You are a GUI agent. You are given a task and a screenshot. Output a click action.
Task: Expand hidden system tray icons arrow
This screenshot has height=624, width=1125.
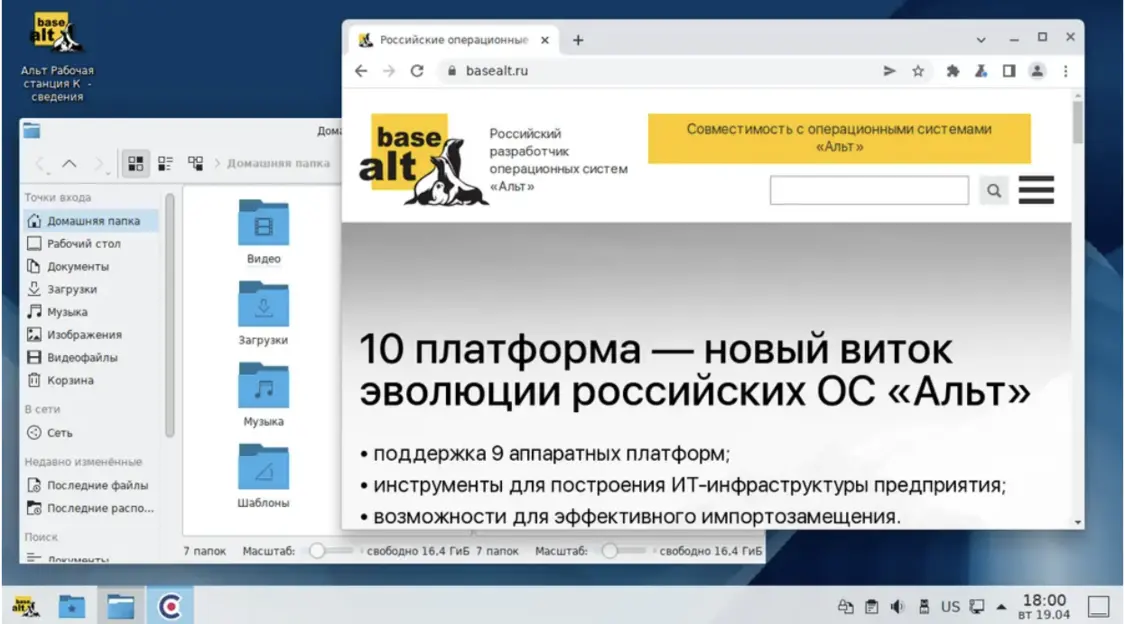(x=1001, y=607)
